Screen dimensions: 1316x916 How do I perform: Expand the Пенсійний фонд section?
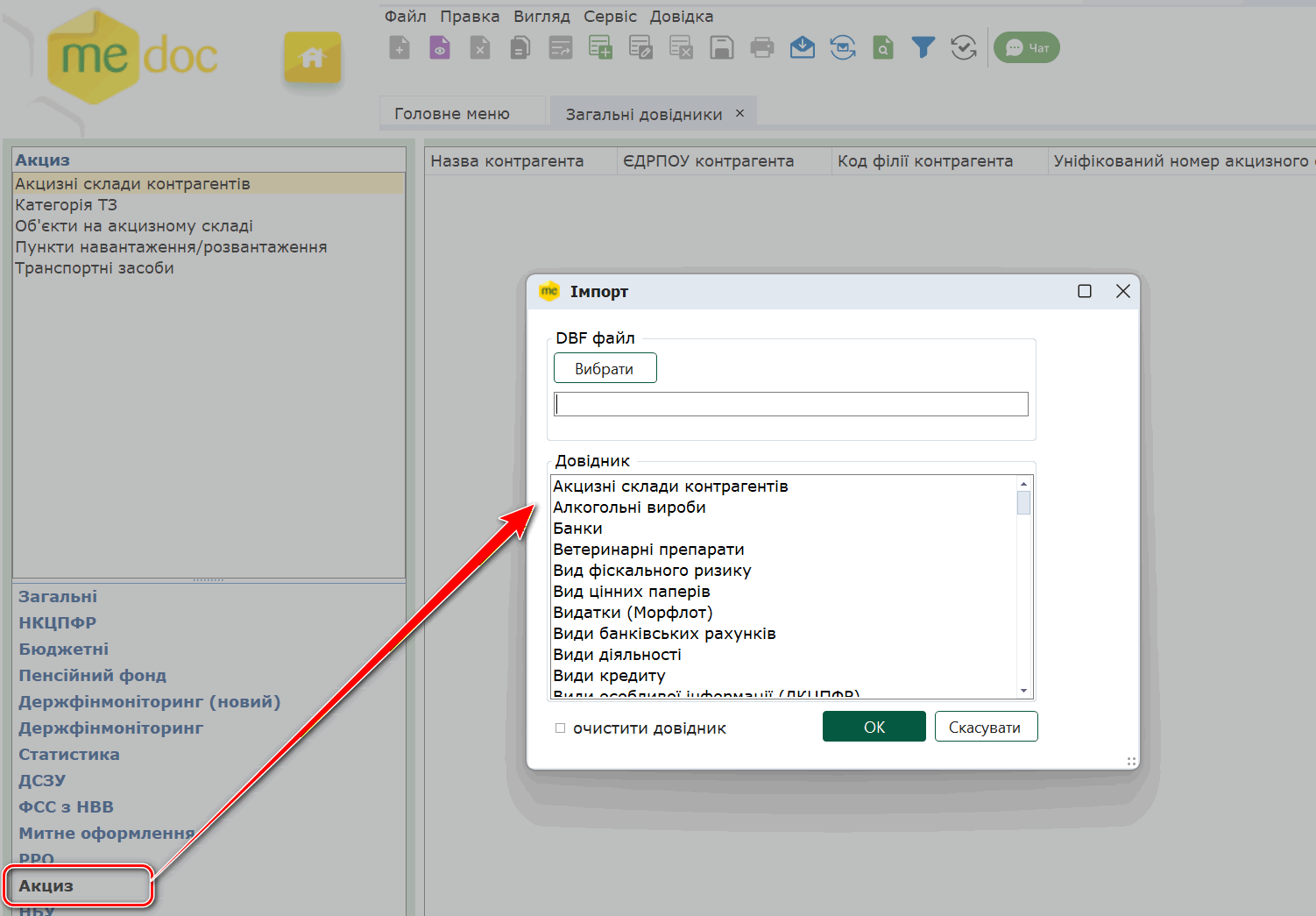tap(92, 676)
